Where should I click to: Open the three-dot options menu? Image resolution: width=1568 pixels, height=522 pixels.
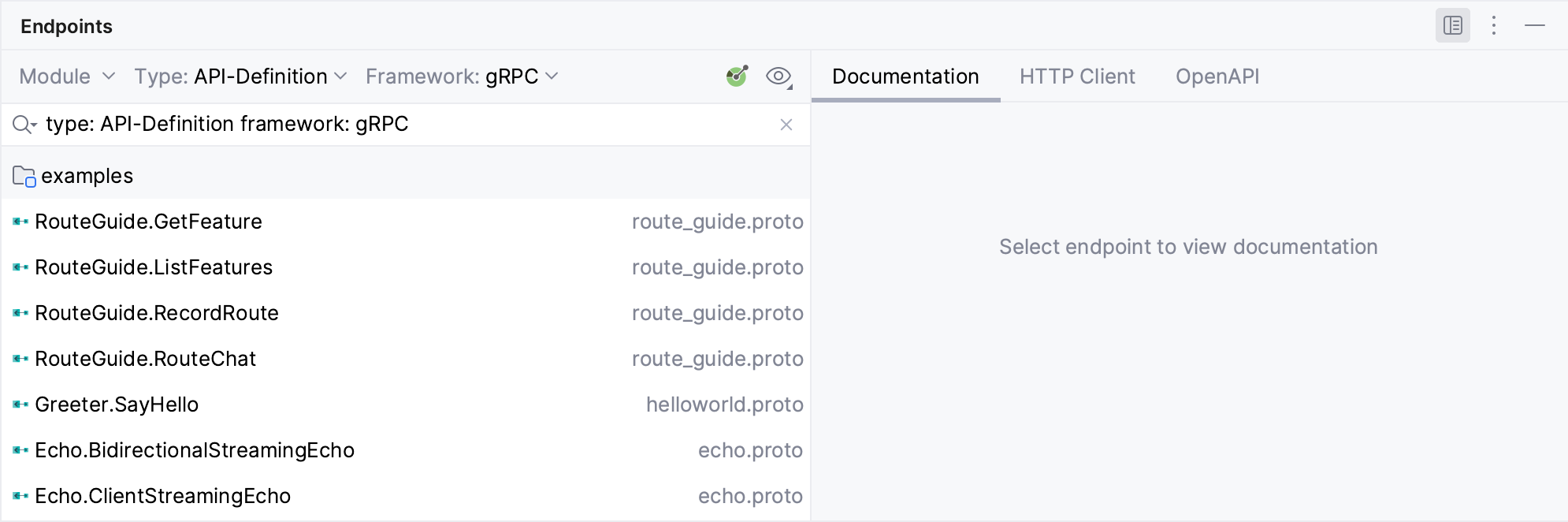coord(1494,26)
